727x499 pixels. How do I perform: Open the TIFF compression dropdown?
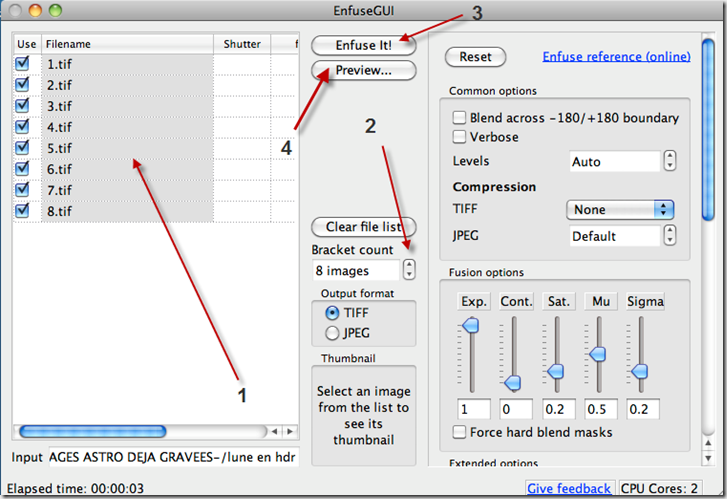(x=620, y=210)
